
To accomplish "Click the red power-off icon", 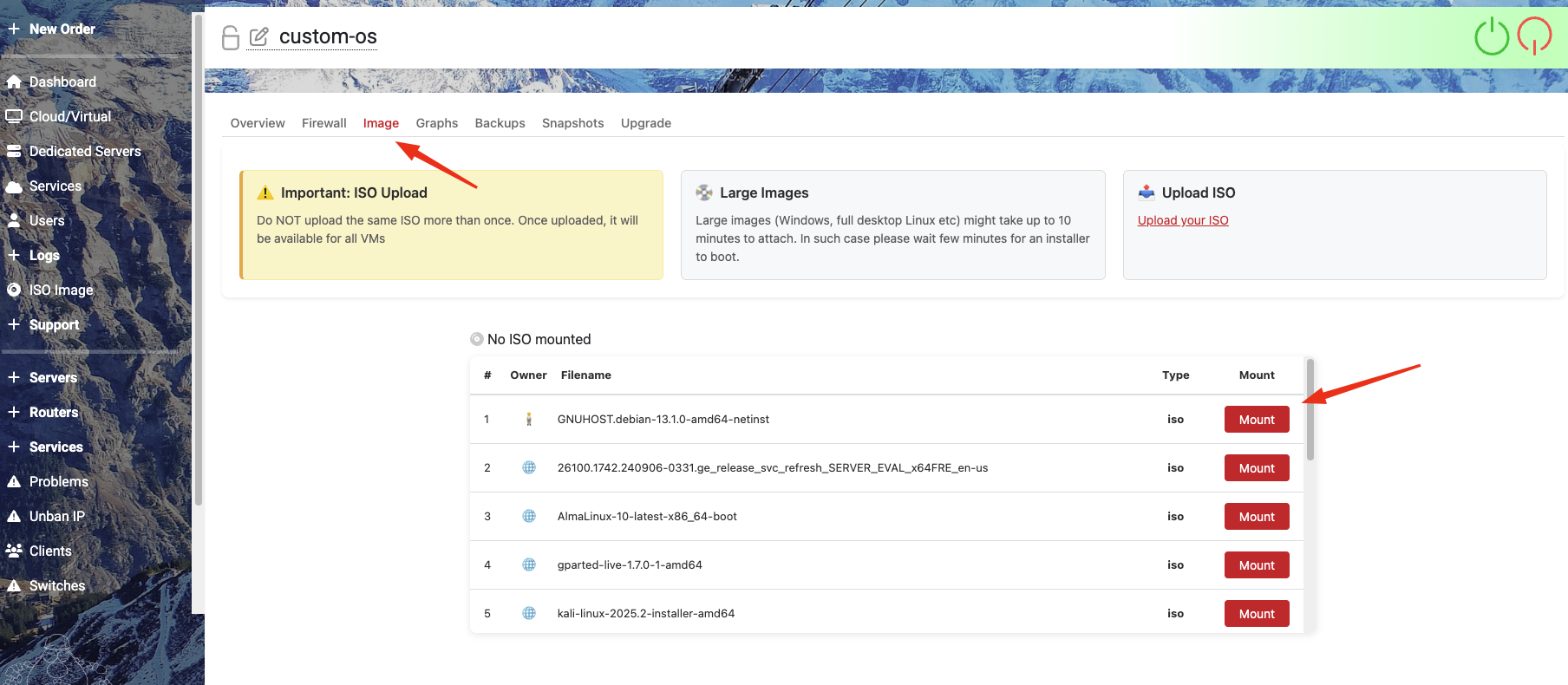I will (1534, 37).
